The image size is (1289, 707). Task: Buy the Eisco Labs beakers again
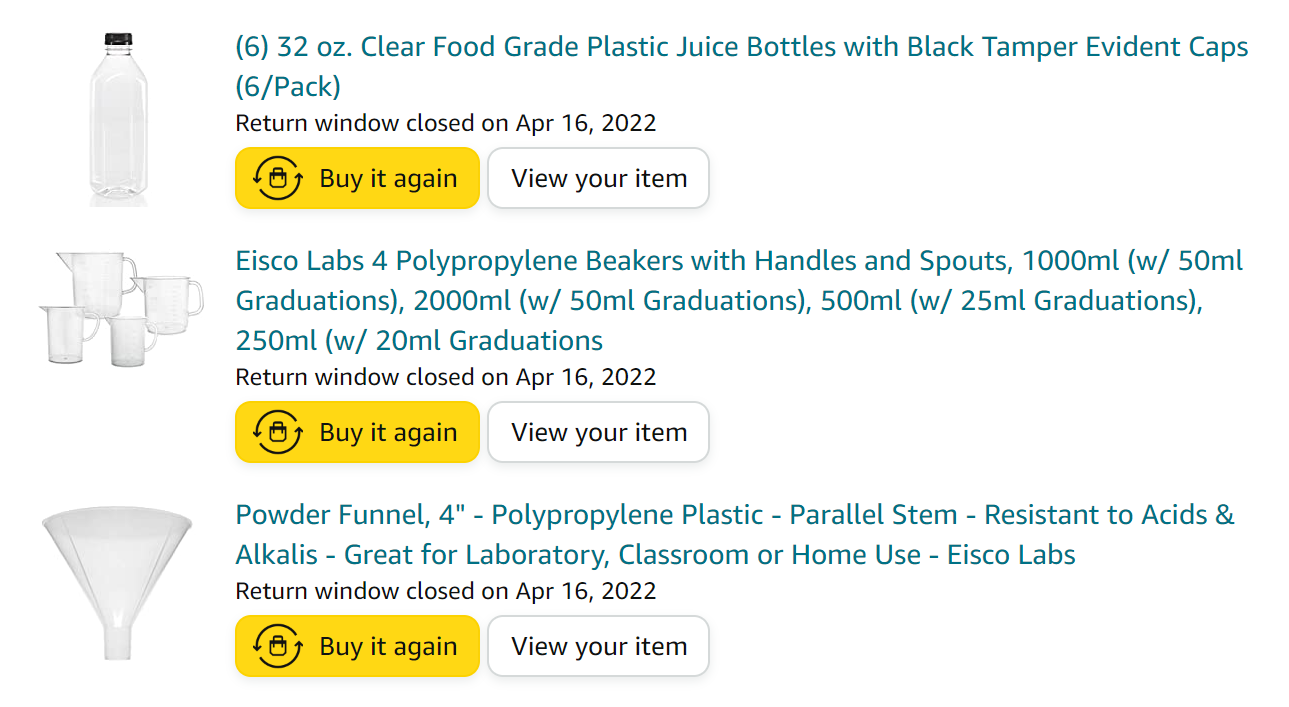(357, 433)
